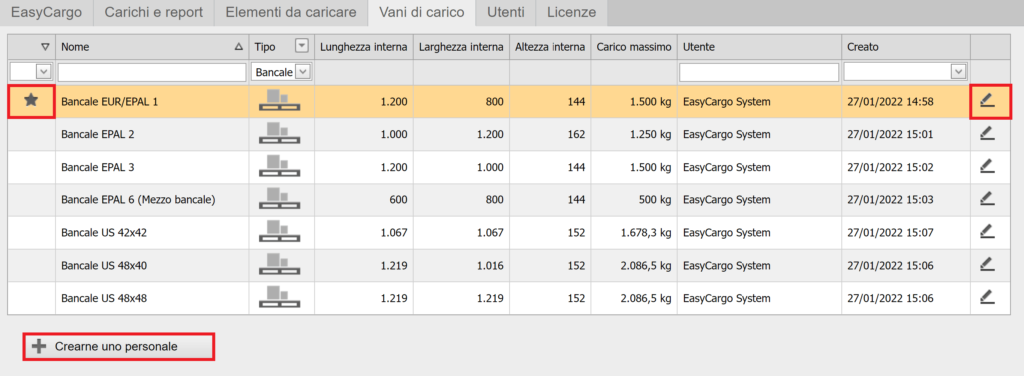
Task: Click the 1.016 internal width value
Action: (x=490, y=265)
